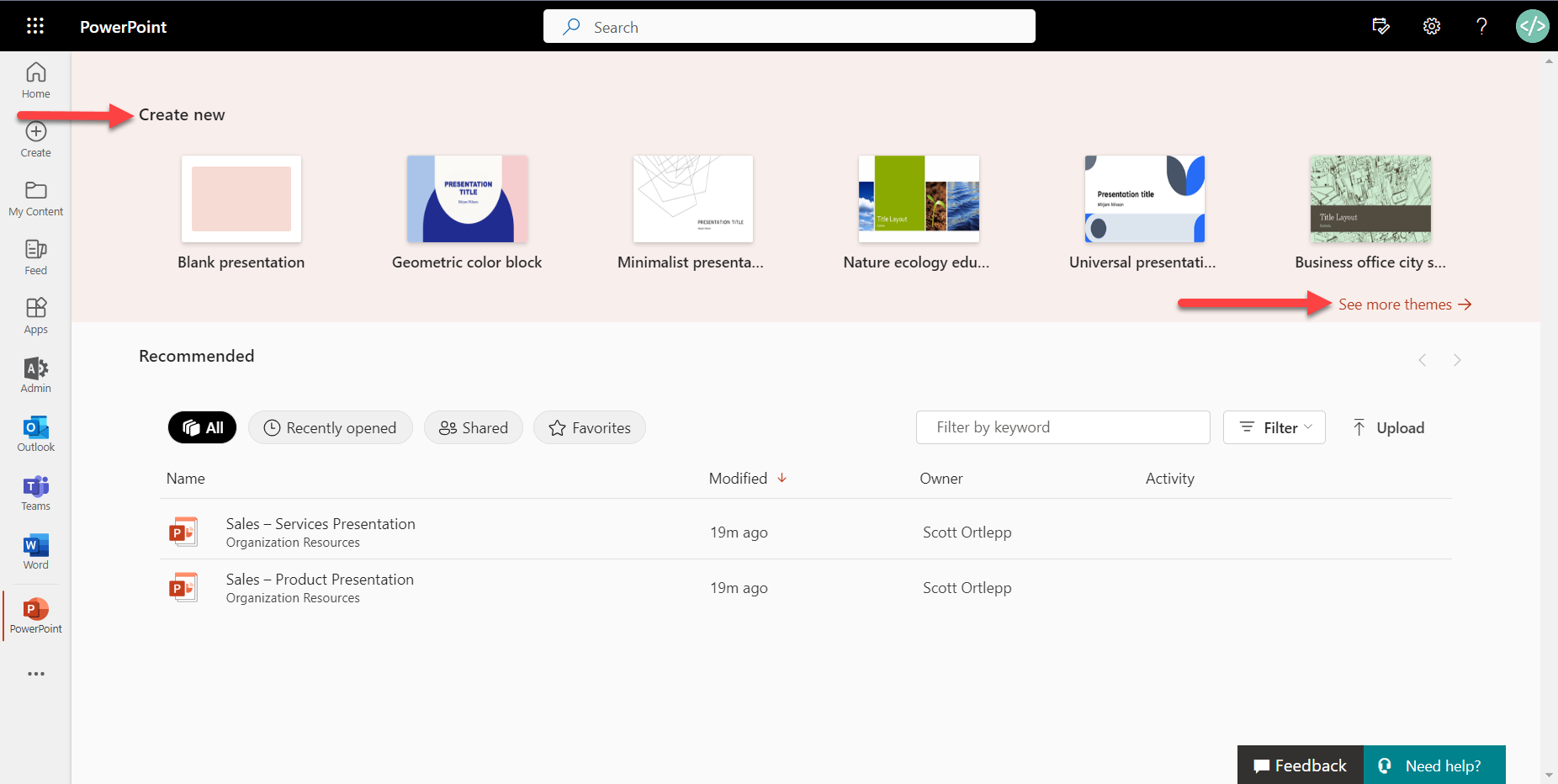Open the Microsoft 365 app launcher
1558x784 pixels.
(x=35, y=25)
